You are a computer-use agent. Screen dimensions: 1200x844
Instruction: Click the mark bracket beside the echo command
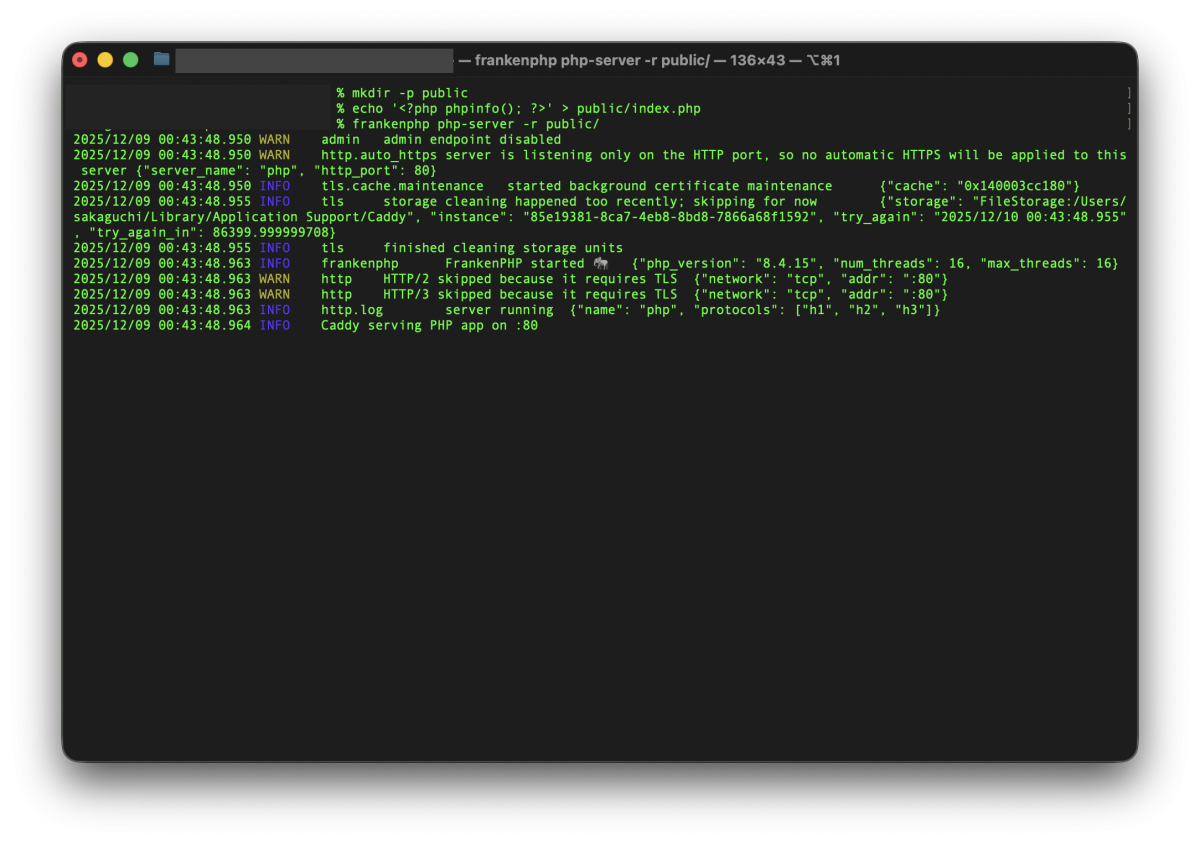(x=1128, y=108)
